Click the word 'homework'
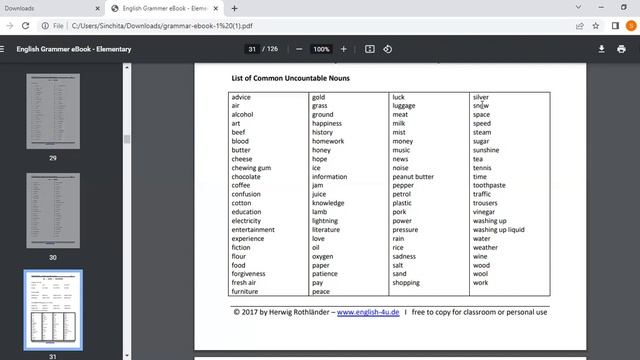 [x=328, y=141]
